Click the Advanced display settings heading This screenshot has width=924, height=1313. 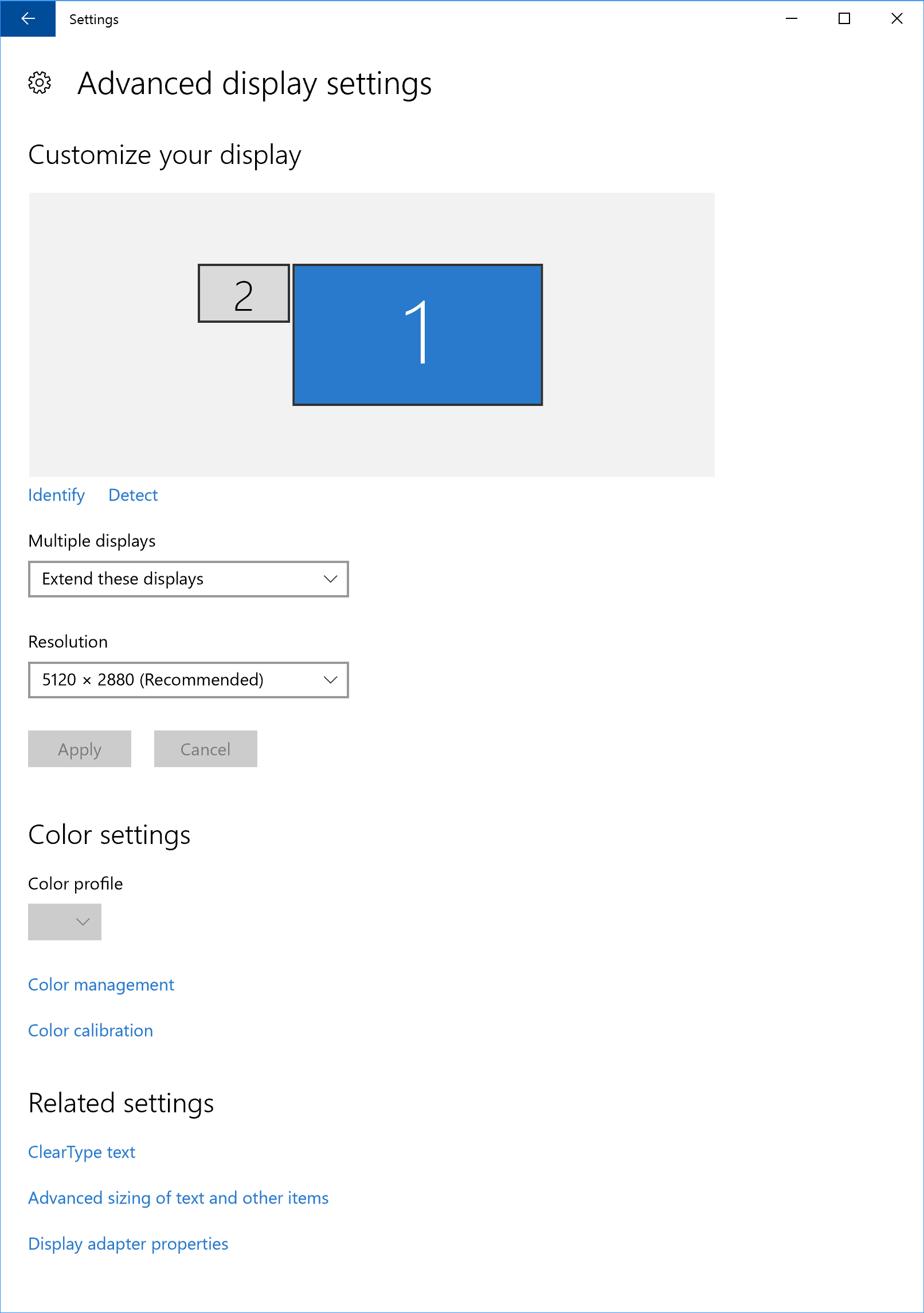point(255,84)
